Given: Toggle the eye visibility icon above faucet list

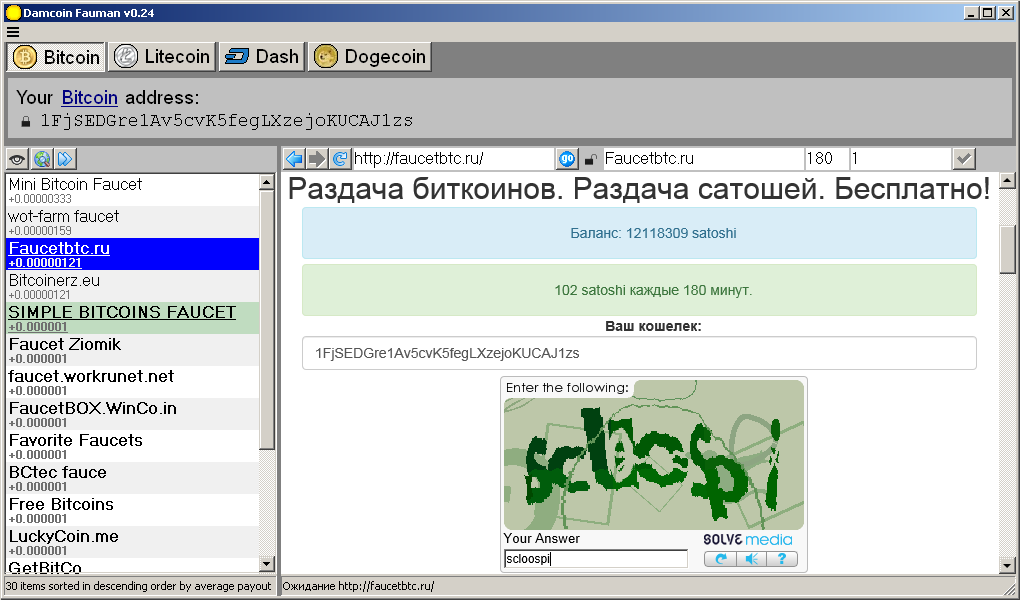Looking at the screenshot, I should pos(18,159).
